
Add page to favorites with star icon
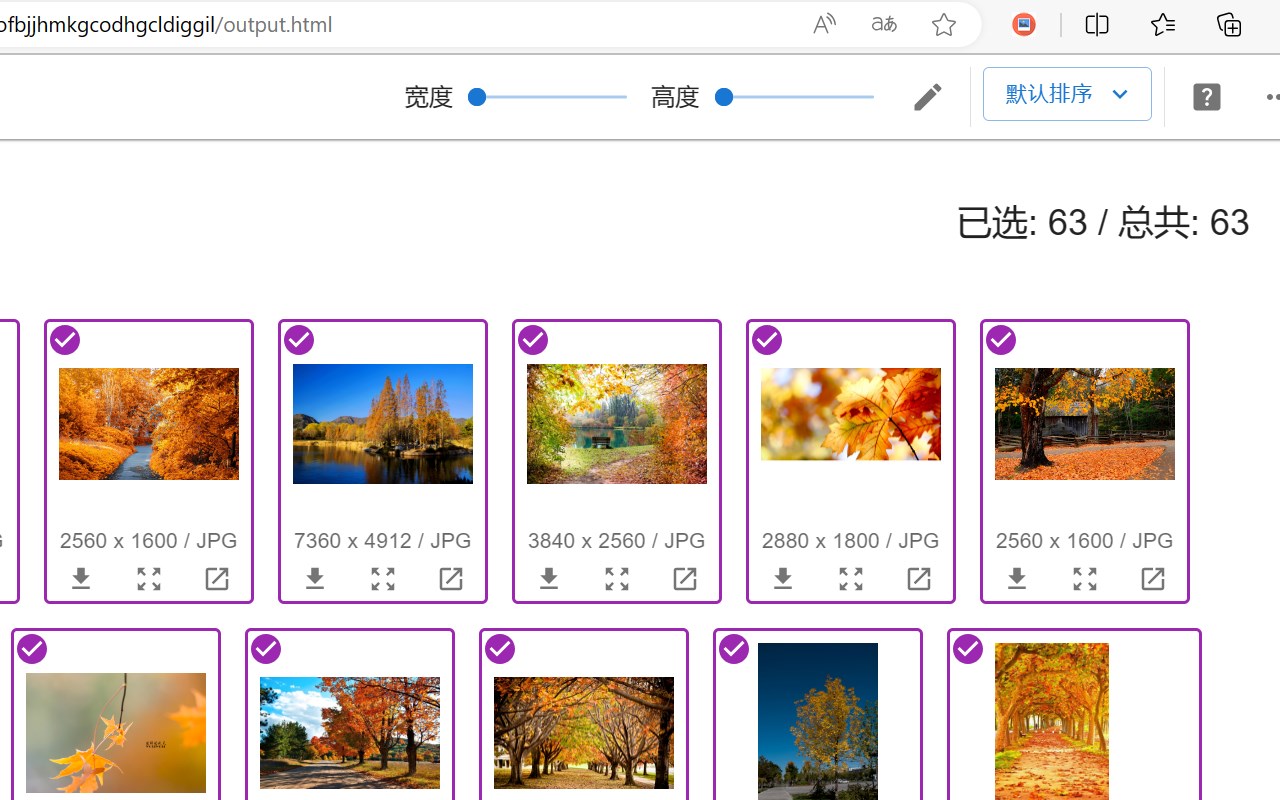(944, 25)
